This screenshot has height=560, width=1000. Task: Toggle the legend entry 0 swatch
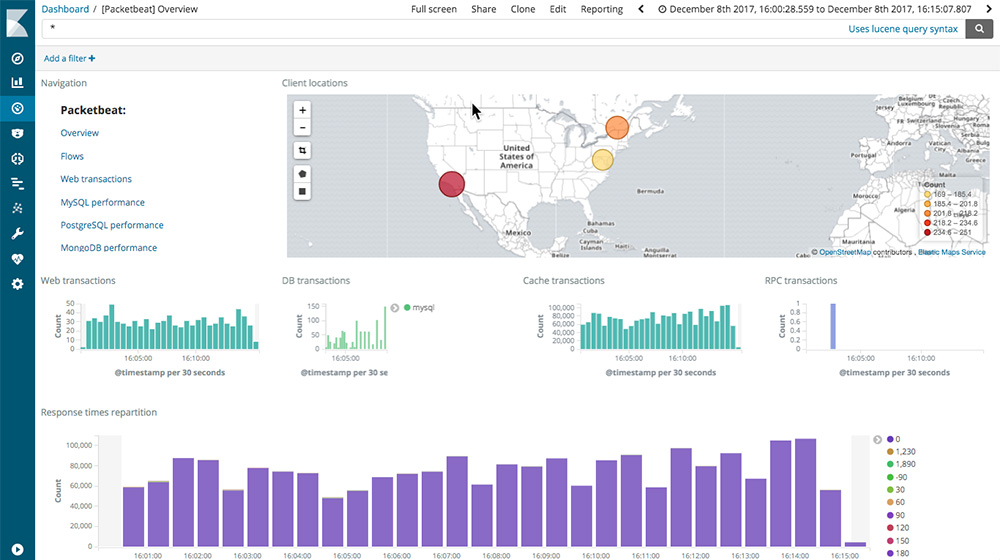pyautogui.click(x=890, y=439)
